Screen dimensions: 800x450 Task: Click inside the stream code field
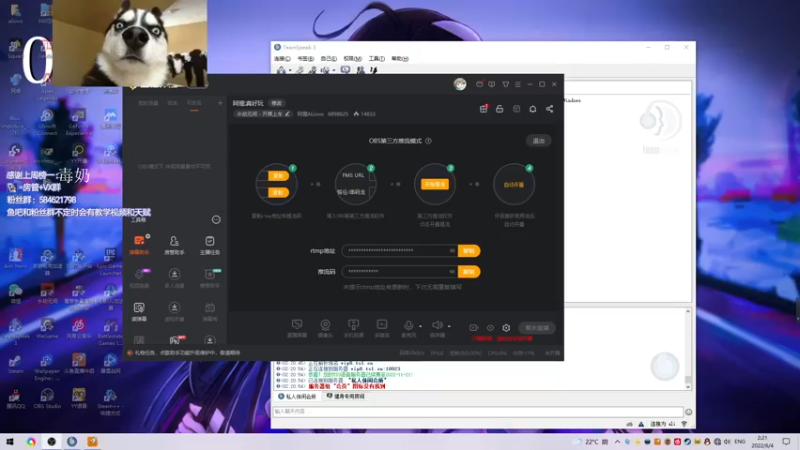click(399, 271)
